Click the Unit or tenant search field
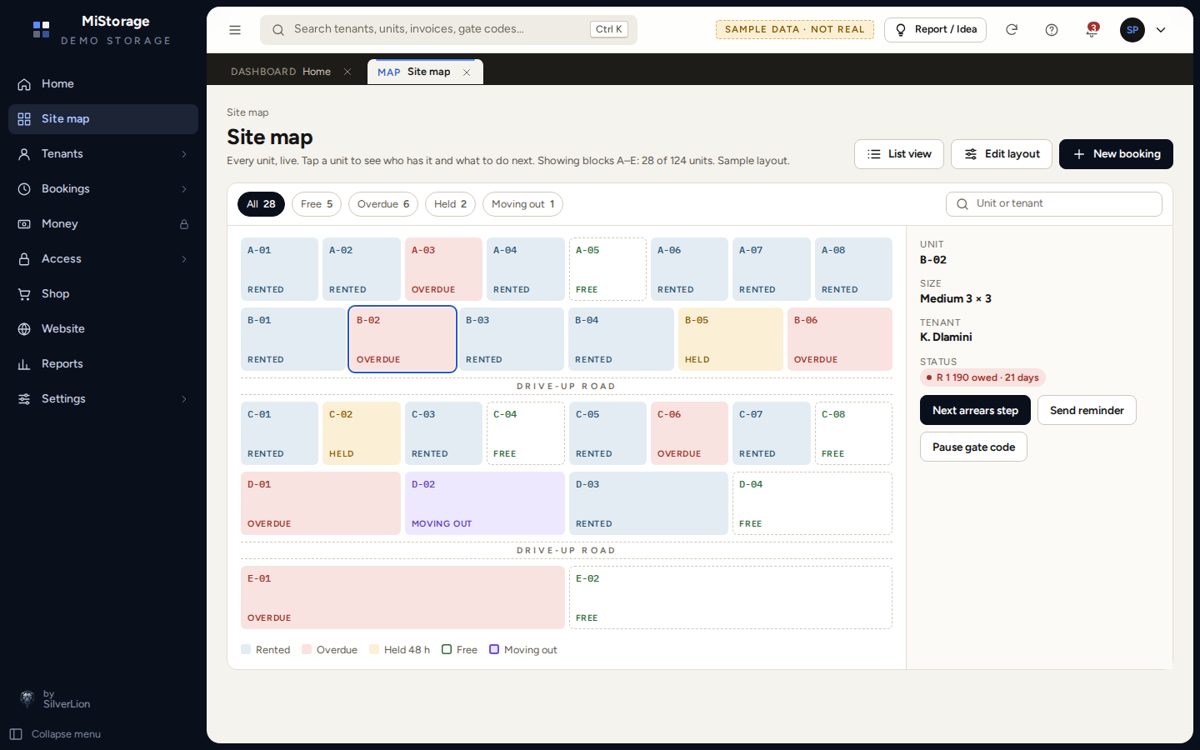The width and height of the screenshot is (1200, 750). click(1054, 204)
